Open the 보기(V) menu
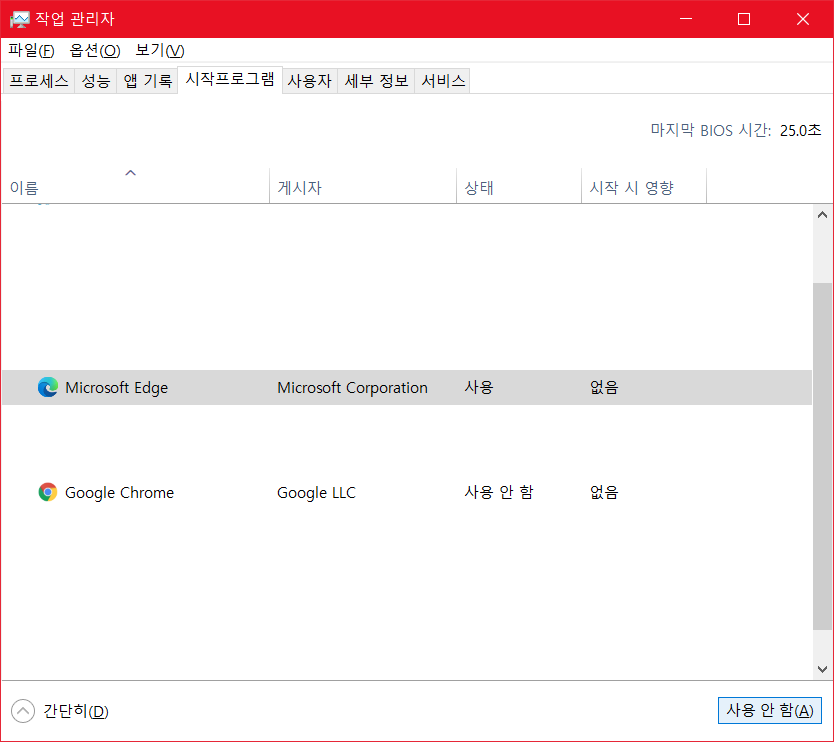Viewport: 834px width, 742px height. 160,51
